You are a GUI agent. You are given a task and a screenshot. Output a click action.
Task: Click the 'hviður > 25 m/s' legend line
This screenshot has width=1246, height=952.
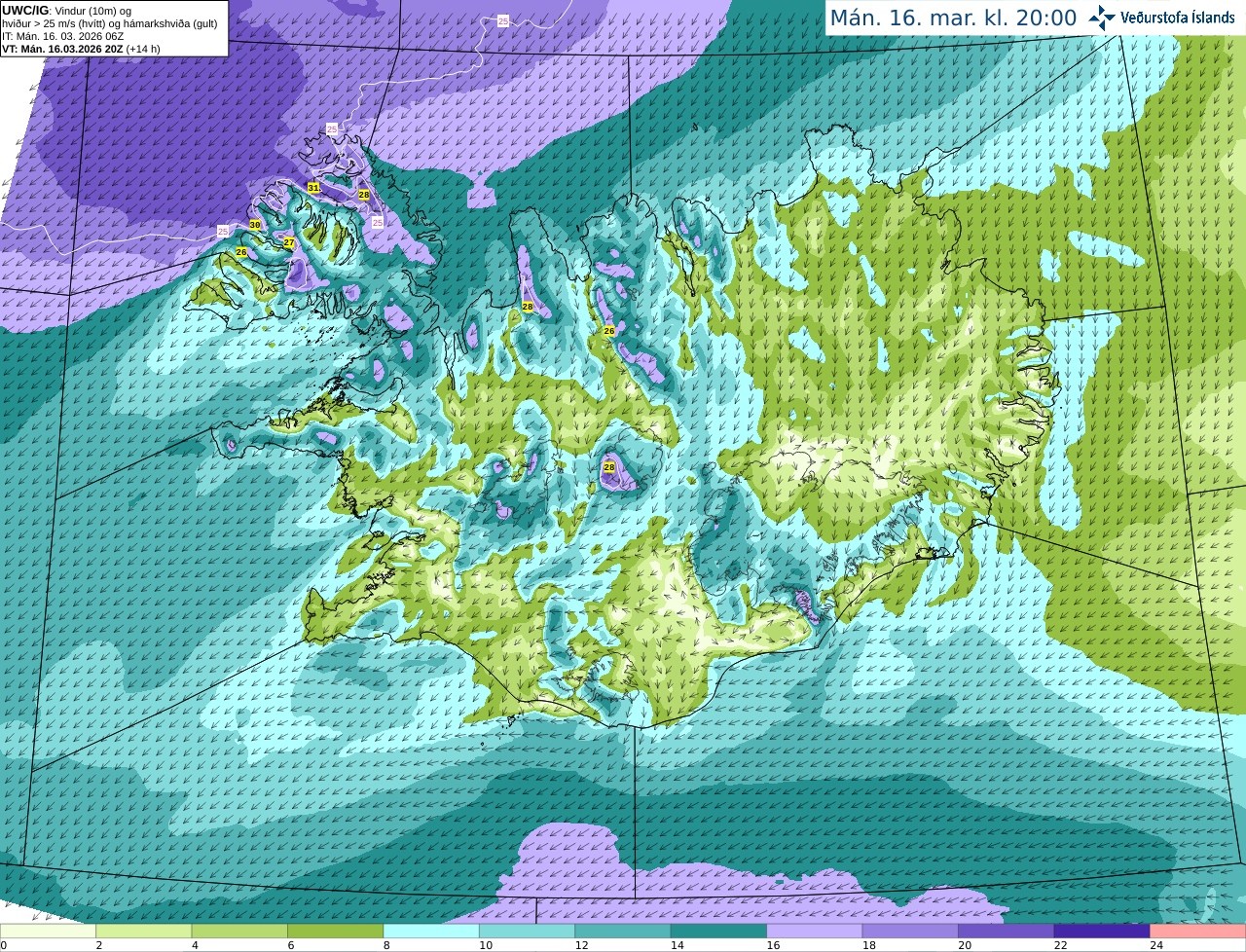click(109, 22)
